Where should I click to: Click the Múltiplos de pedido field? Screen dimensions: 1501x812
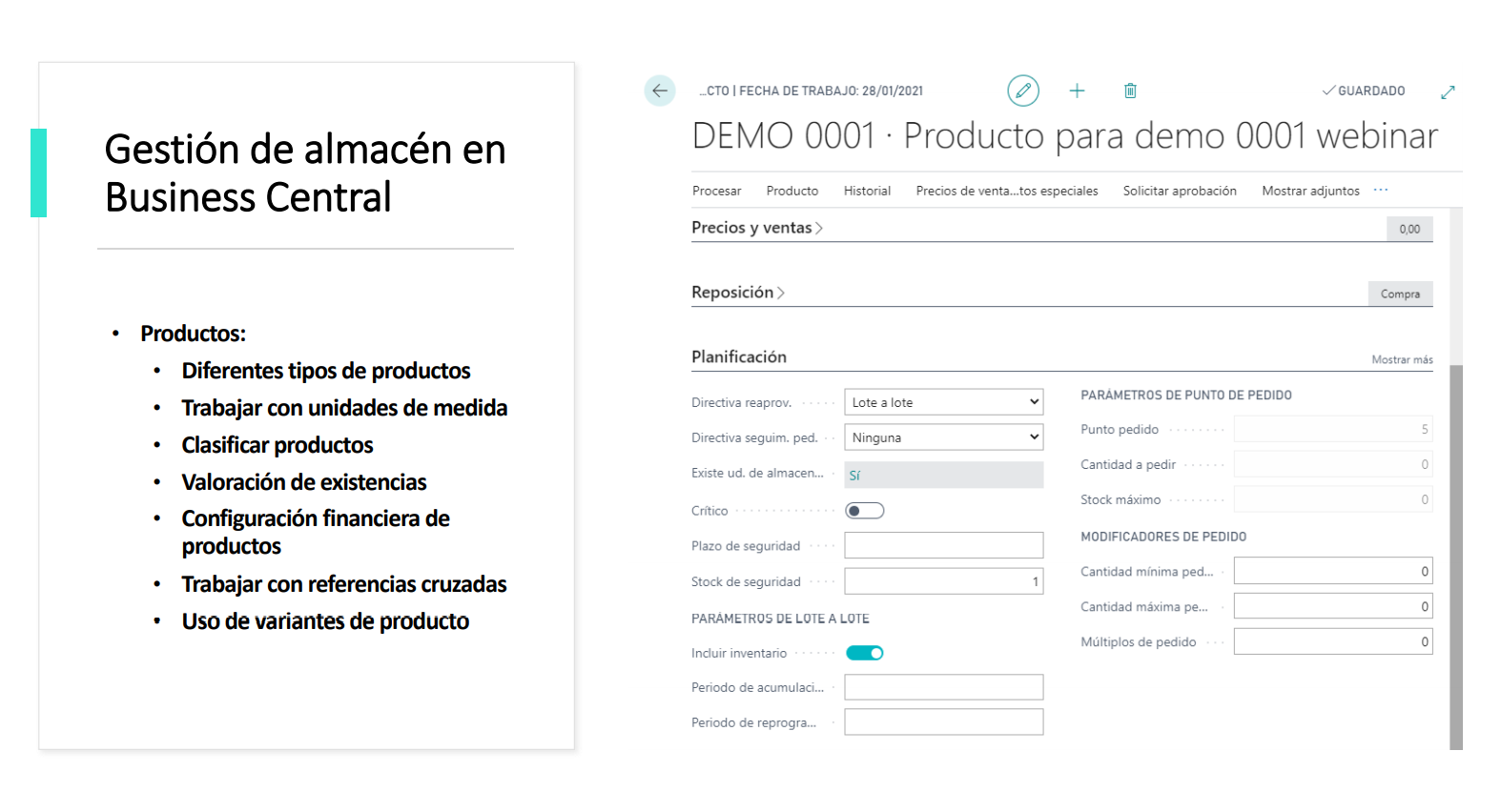pyautogui.click(x=1333, y=641)
